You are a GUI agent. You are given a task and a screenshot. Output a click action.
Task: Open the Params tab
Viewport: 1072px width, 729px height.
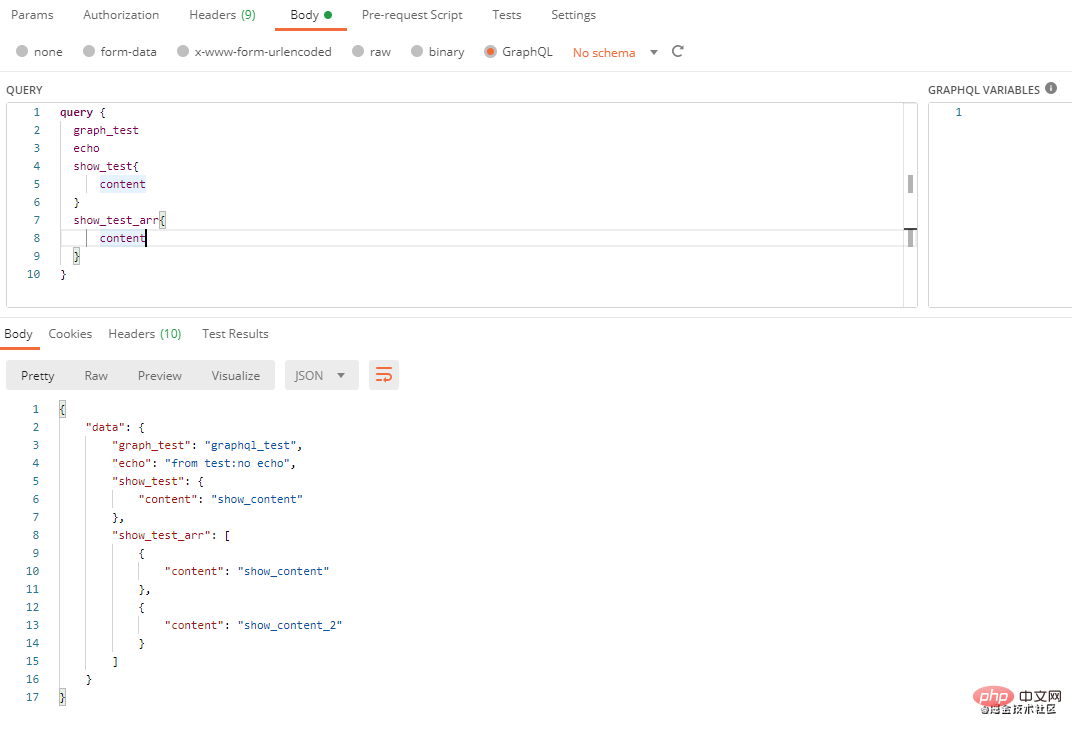pyautogui.click(x=32, y=14)
